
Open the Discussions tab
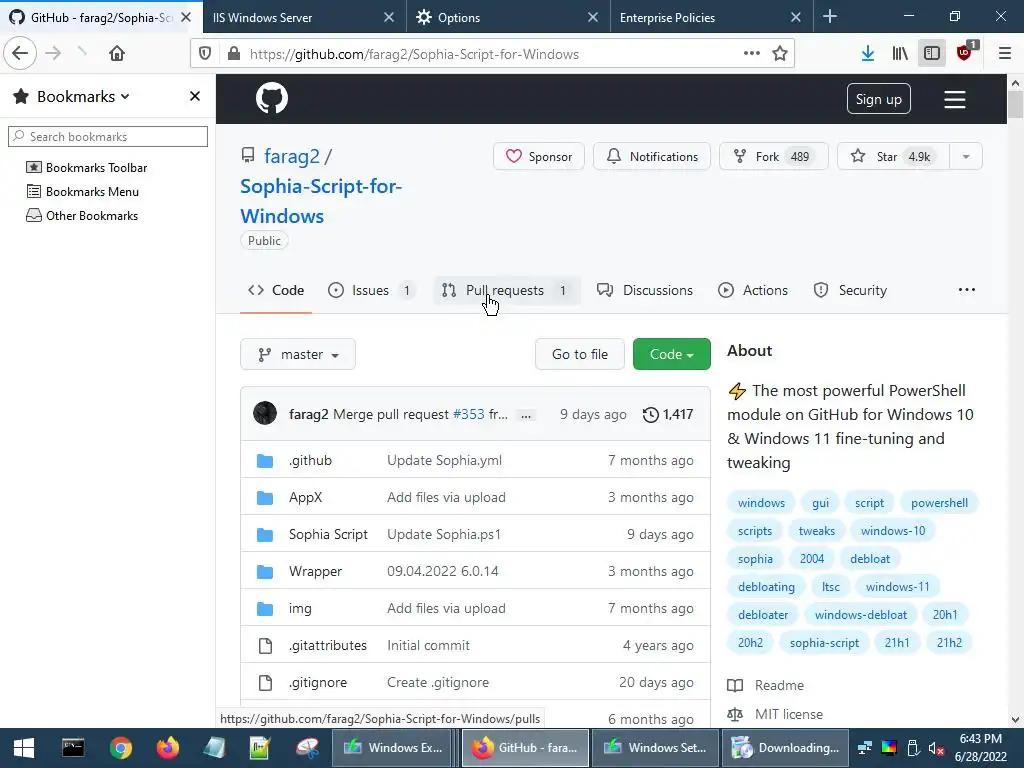point(645,290)
